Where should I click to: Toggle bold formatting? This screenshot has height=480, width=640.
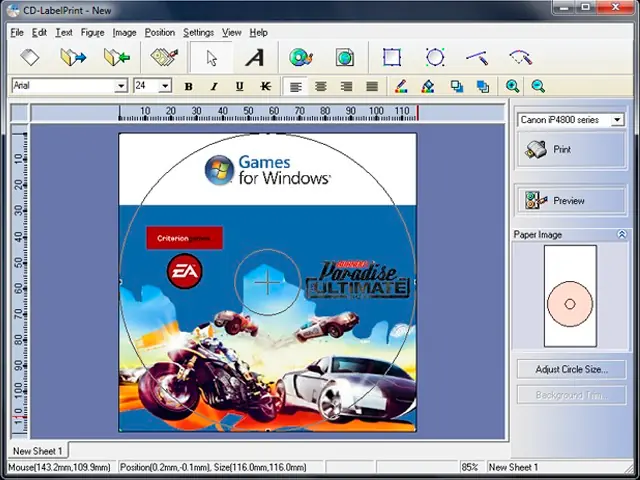pos(188,86)
